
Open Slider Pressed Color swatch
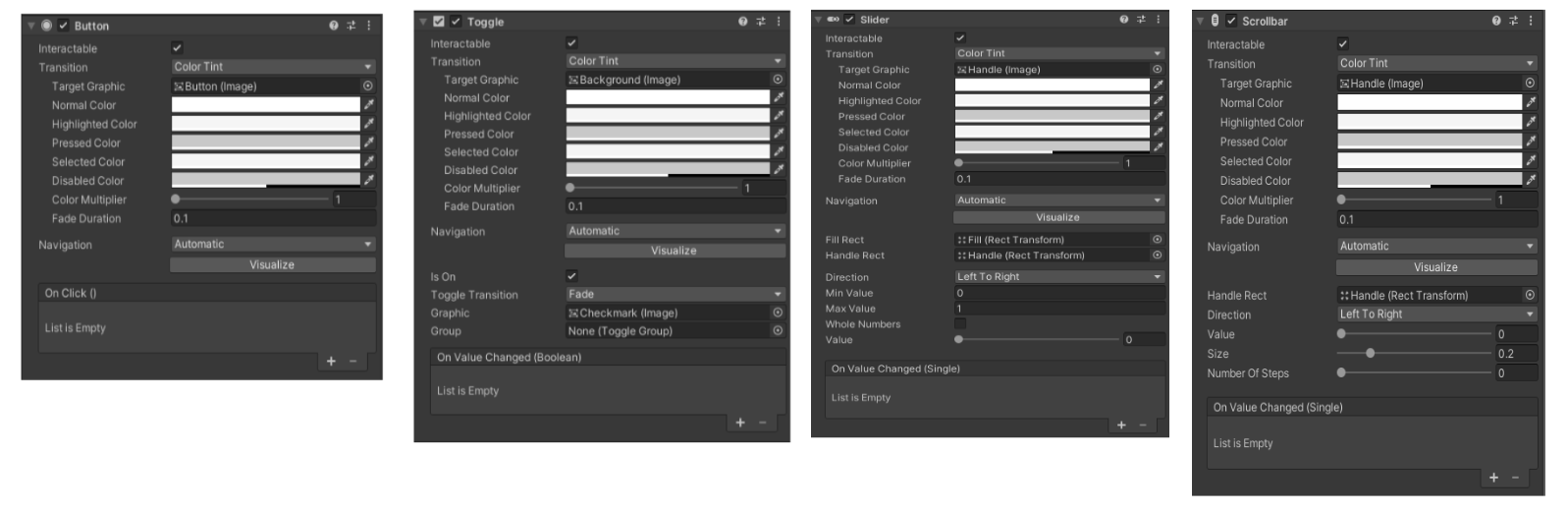tap(1052, 116)
